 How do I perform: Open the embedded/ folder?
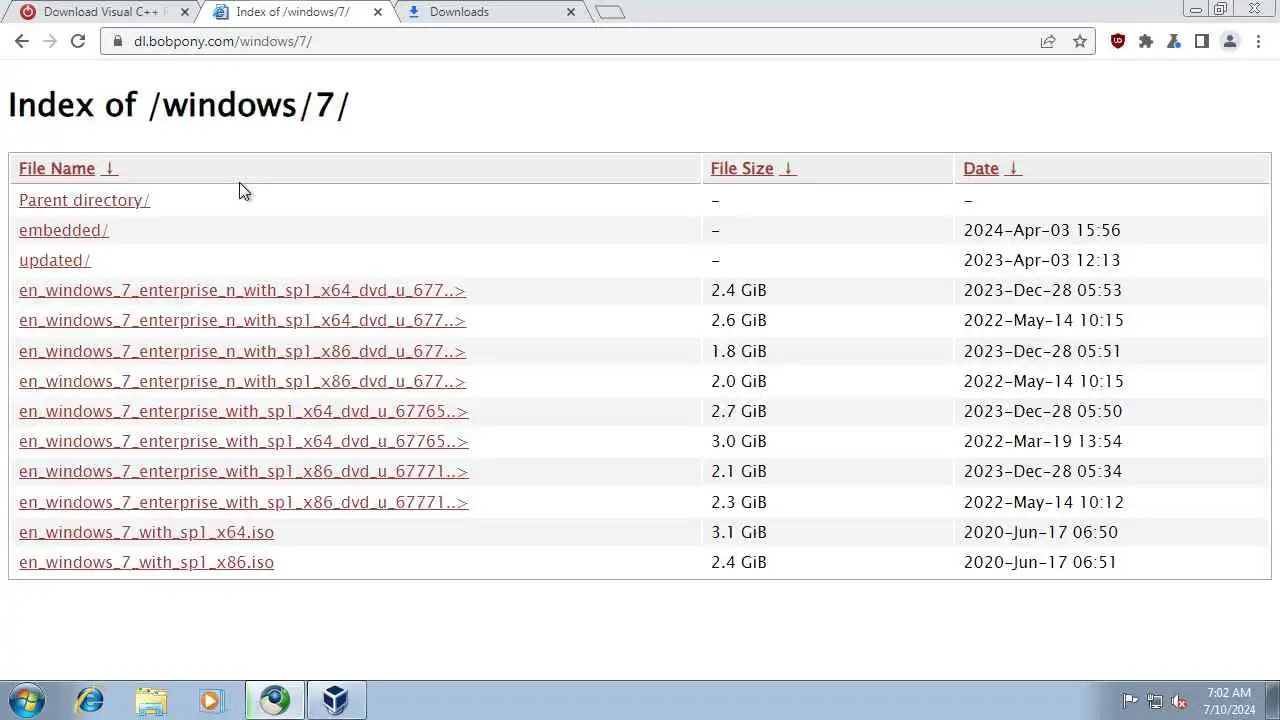point(63,230)
